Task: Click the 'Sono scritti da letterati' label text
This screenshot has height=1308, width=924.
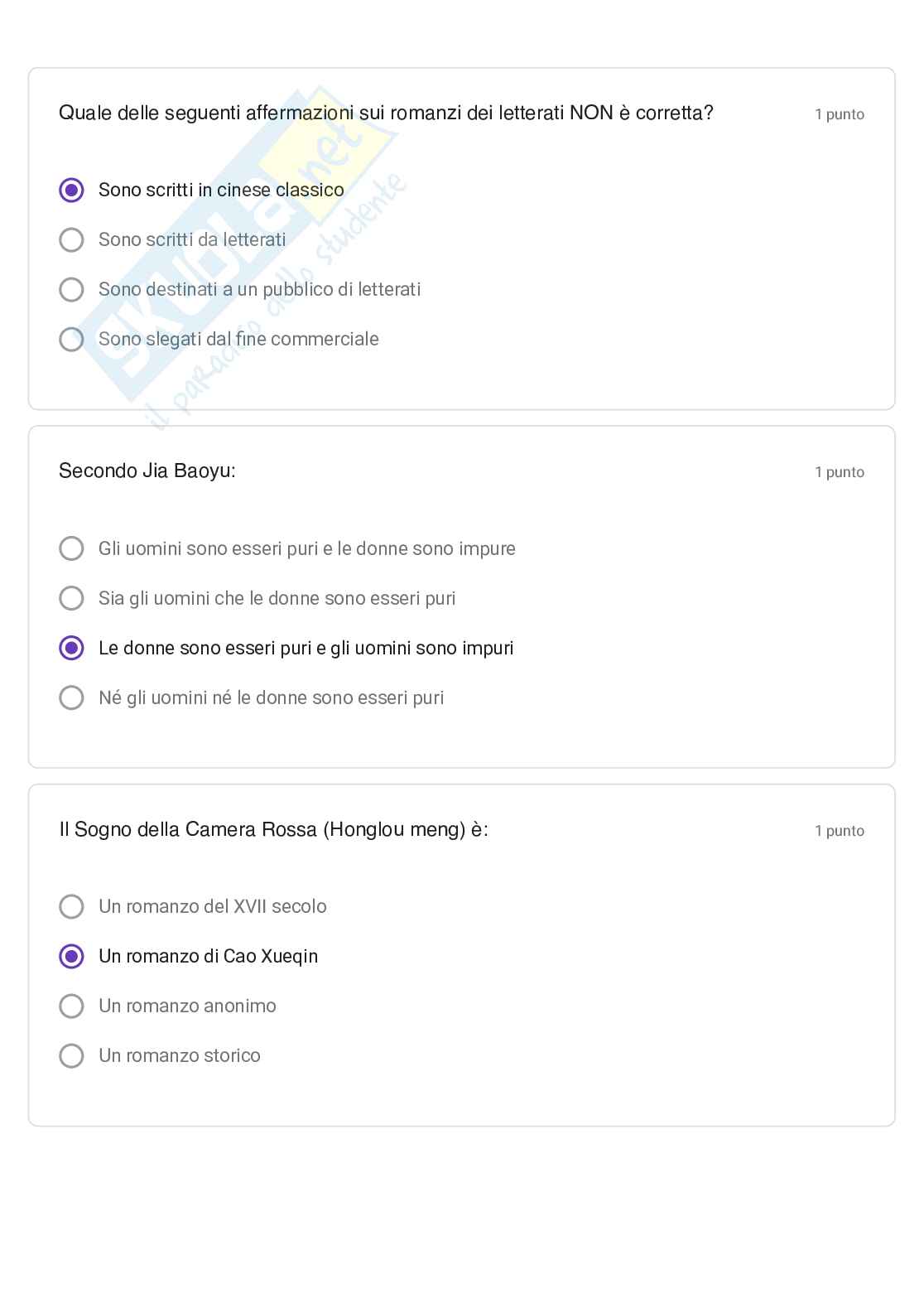Action: click(192, 239)
